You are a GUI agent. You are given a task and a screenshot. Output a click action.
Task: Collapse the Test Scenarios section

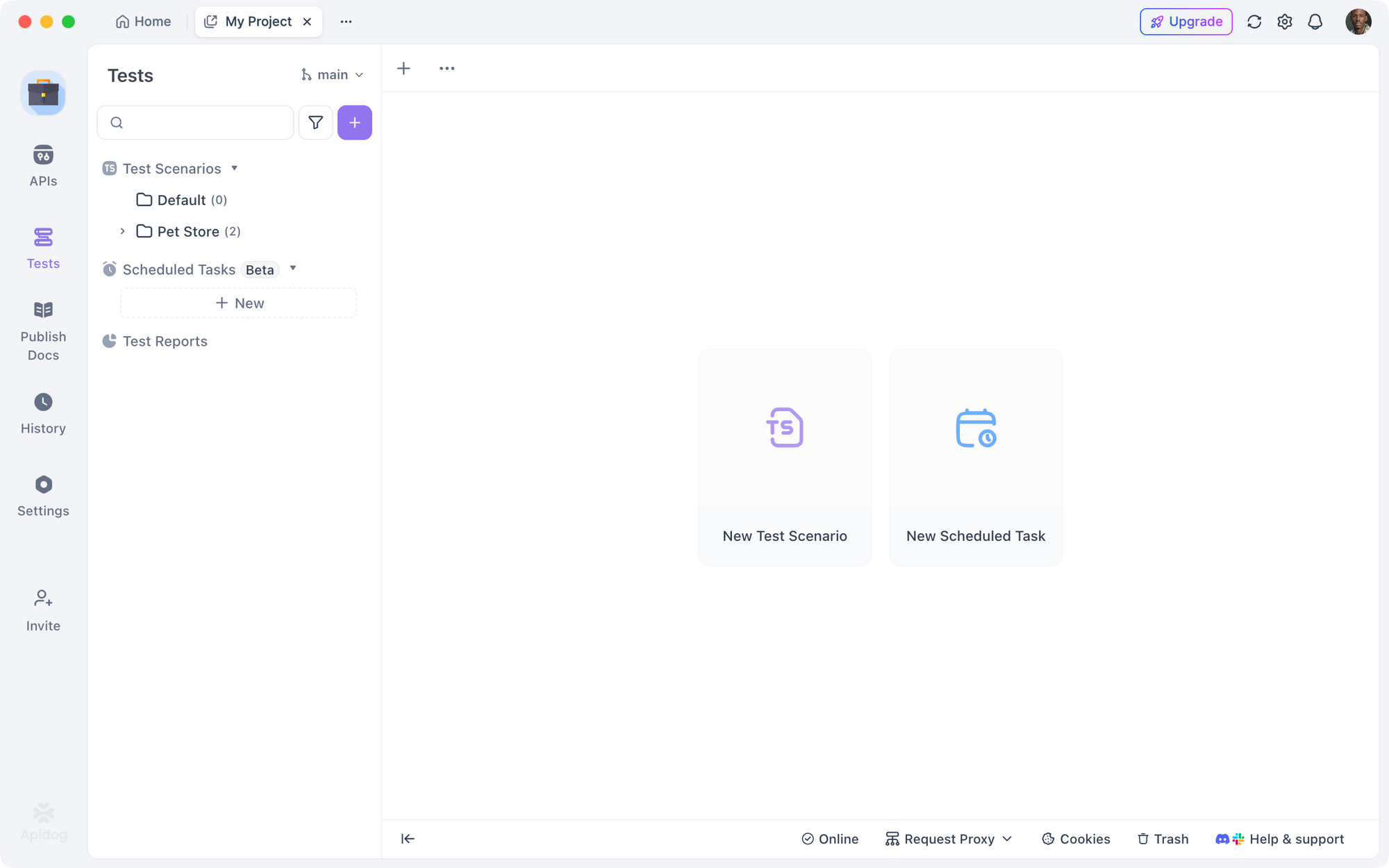point(234,168)
